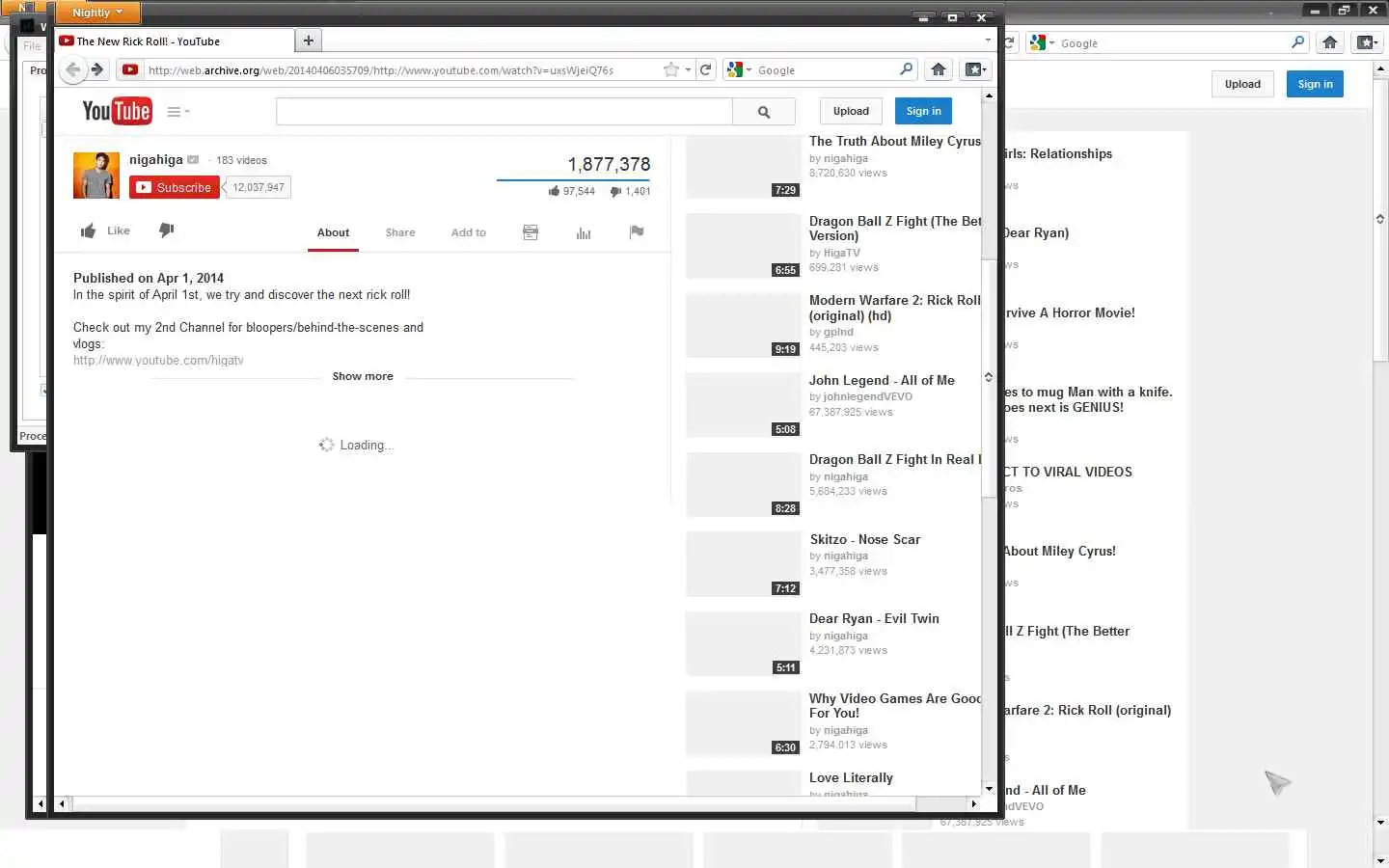Open Why Video Games Are Good For You video
1389x868 pixels.
coord(895,705)
